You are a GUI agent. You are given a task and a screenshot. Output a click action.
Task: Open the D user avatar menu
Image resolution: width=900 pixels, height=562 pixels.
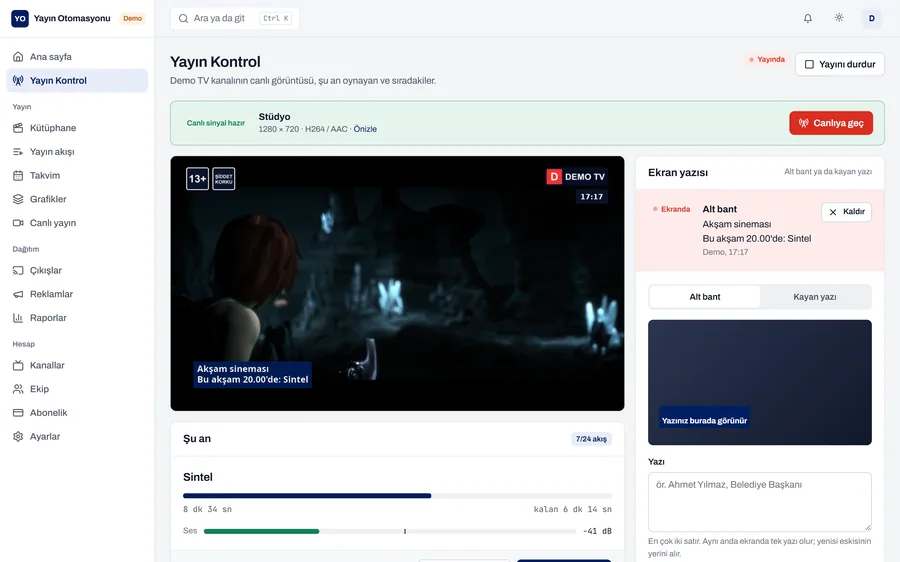pos(871,18)
